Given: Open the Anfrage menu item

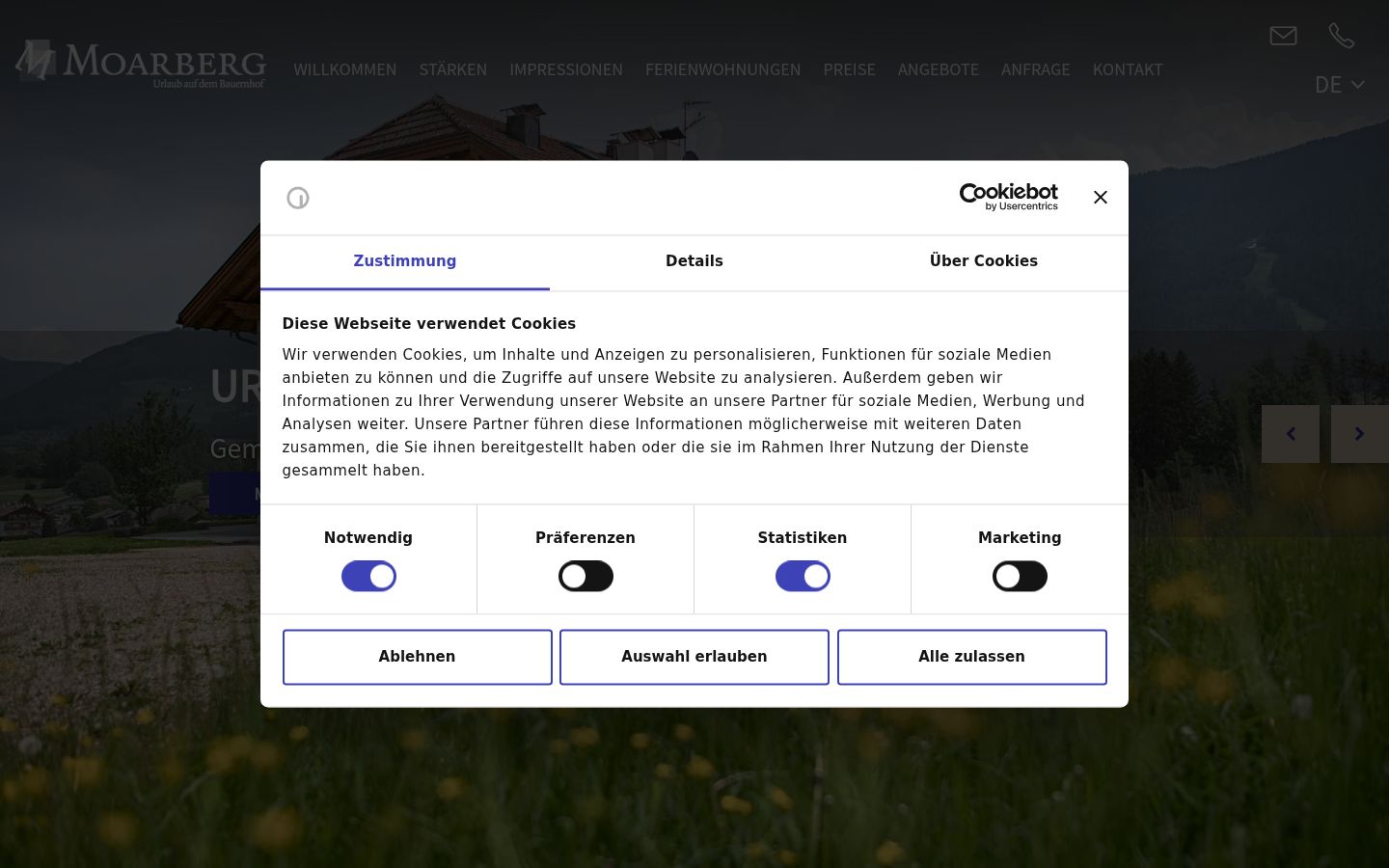Looking at the screenshot, I should point(1036,69).
